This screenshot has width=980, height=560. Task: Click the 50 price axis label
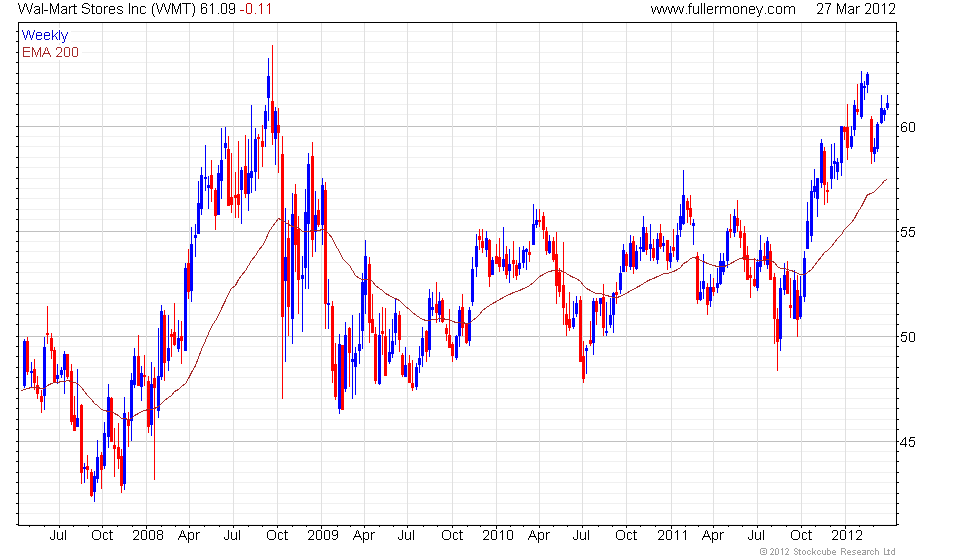pos(908,338)
